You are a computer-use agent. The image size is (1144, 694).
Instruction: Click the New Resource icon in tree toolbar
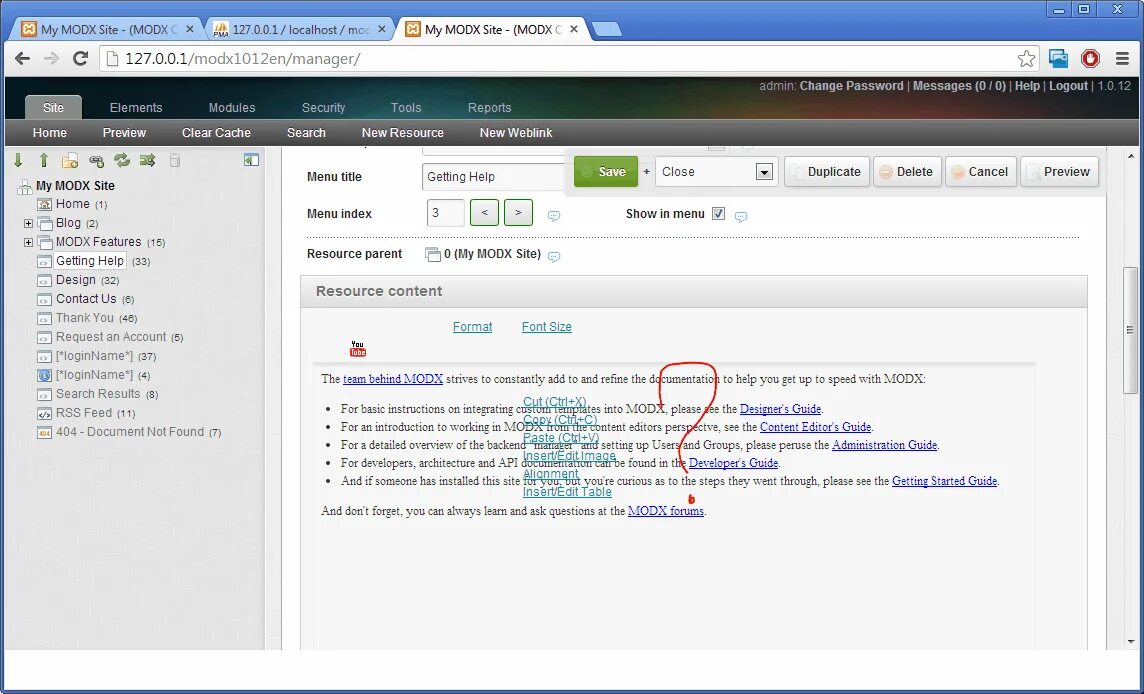pyautogui.click(x=70, y=161)
